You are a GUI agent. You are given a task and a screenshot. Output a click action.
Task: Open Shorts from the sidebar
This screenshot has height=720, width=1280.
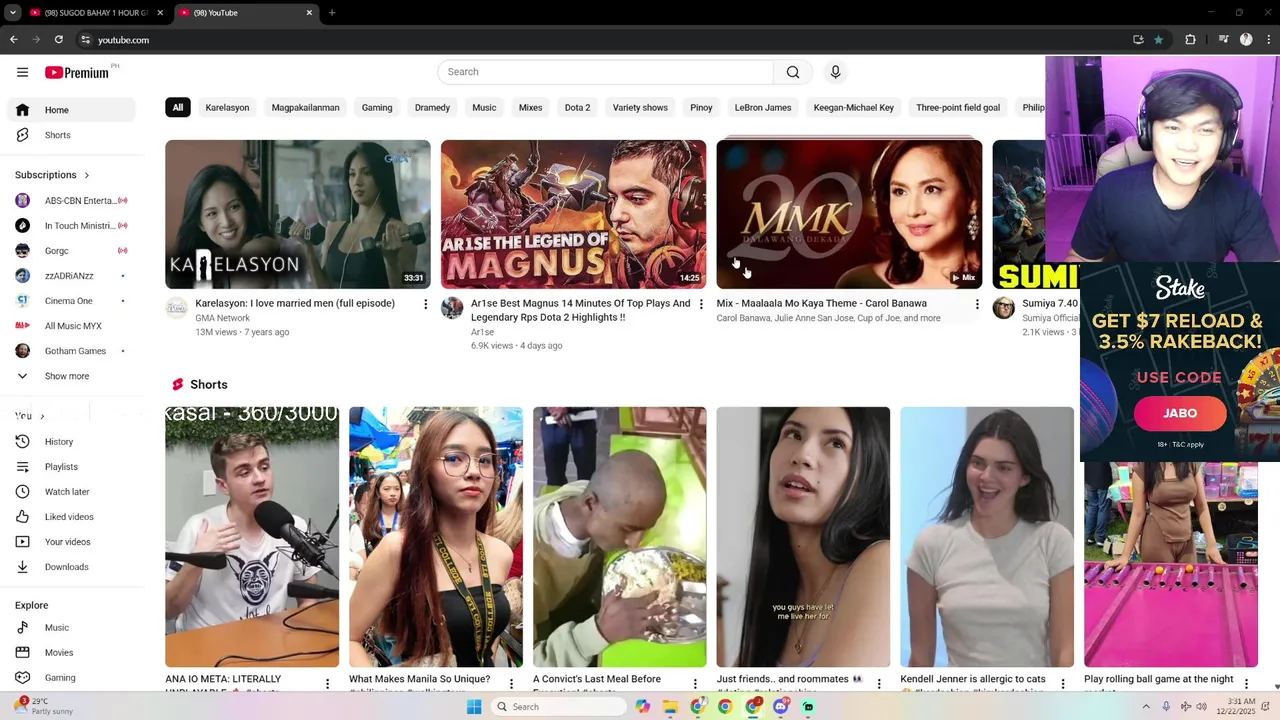pyautogui.click(x=70, y=135)
